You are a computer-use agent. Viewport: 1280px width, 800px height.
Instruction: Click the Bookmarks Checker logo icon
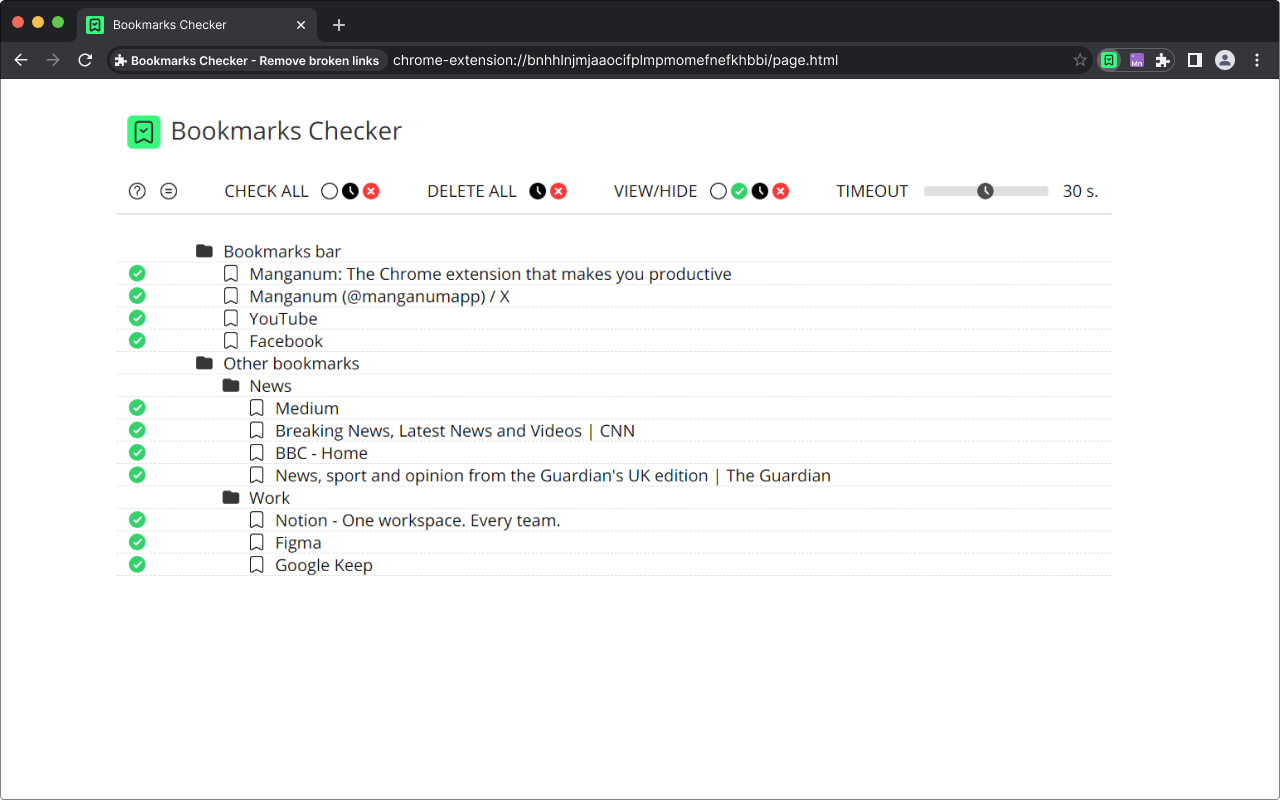[144, 132]
